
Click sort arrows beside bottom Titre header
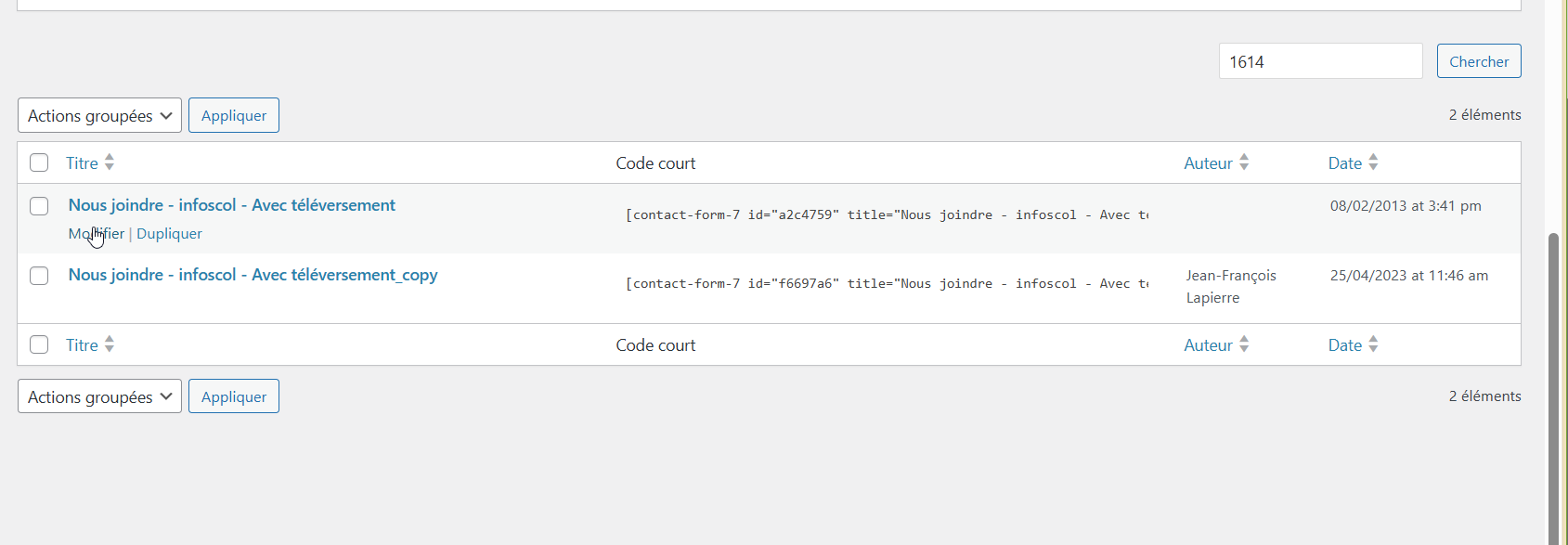(110, 344)
